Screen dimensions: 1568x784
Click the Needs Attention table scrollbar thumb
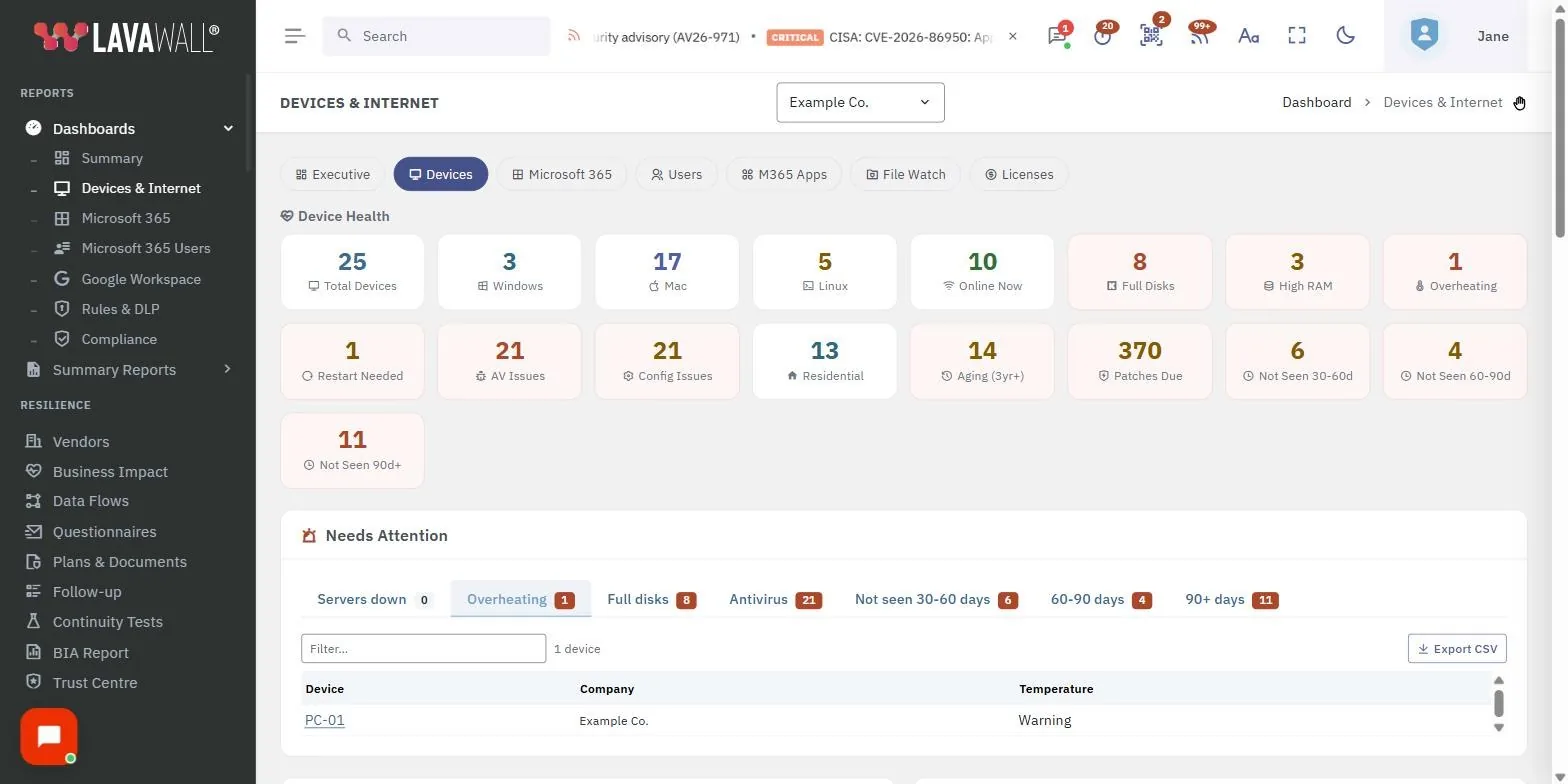pyautogui.click(x=1498, y=702)
